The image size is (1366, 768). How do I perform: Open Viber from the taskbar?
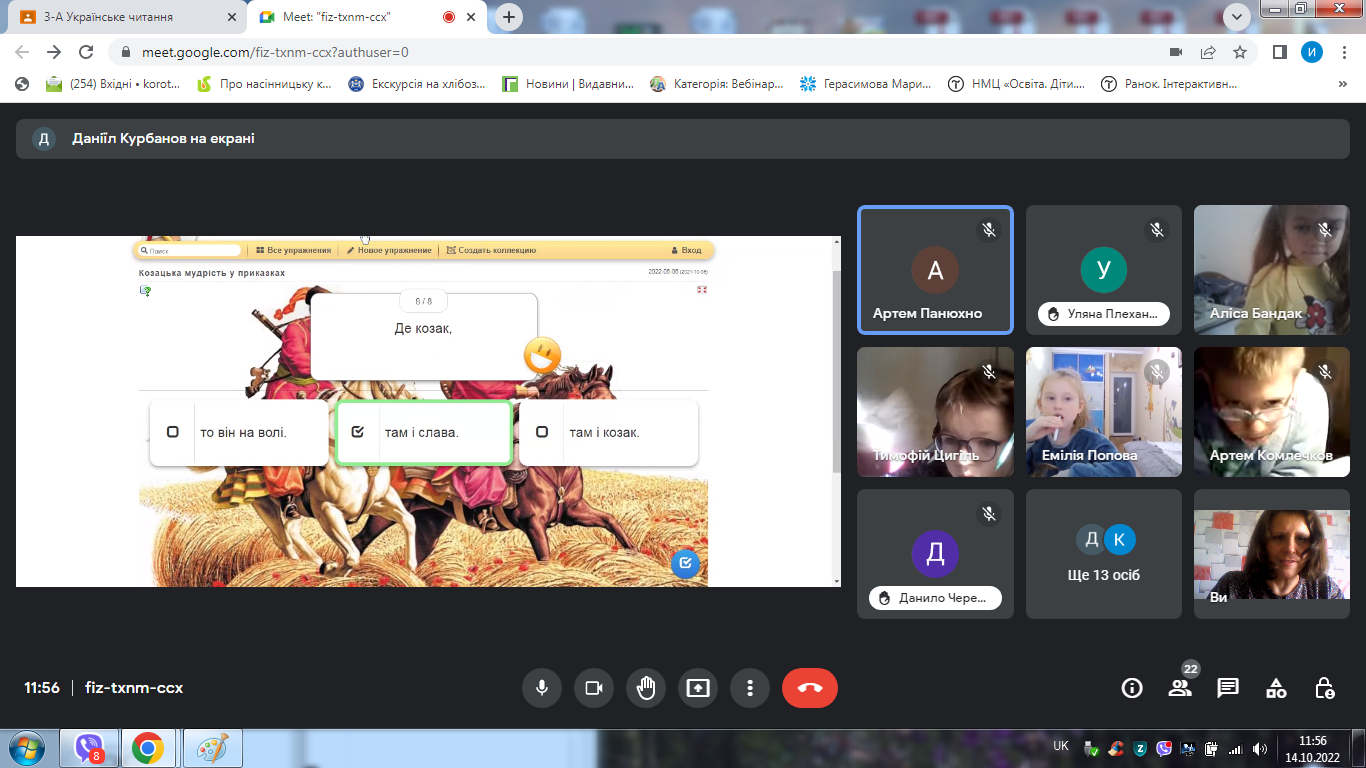tap(90, 748)
